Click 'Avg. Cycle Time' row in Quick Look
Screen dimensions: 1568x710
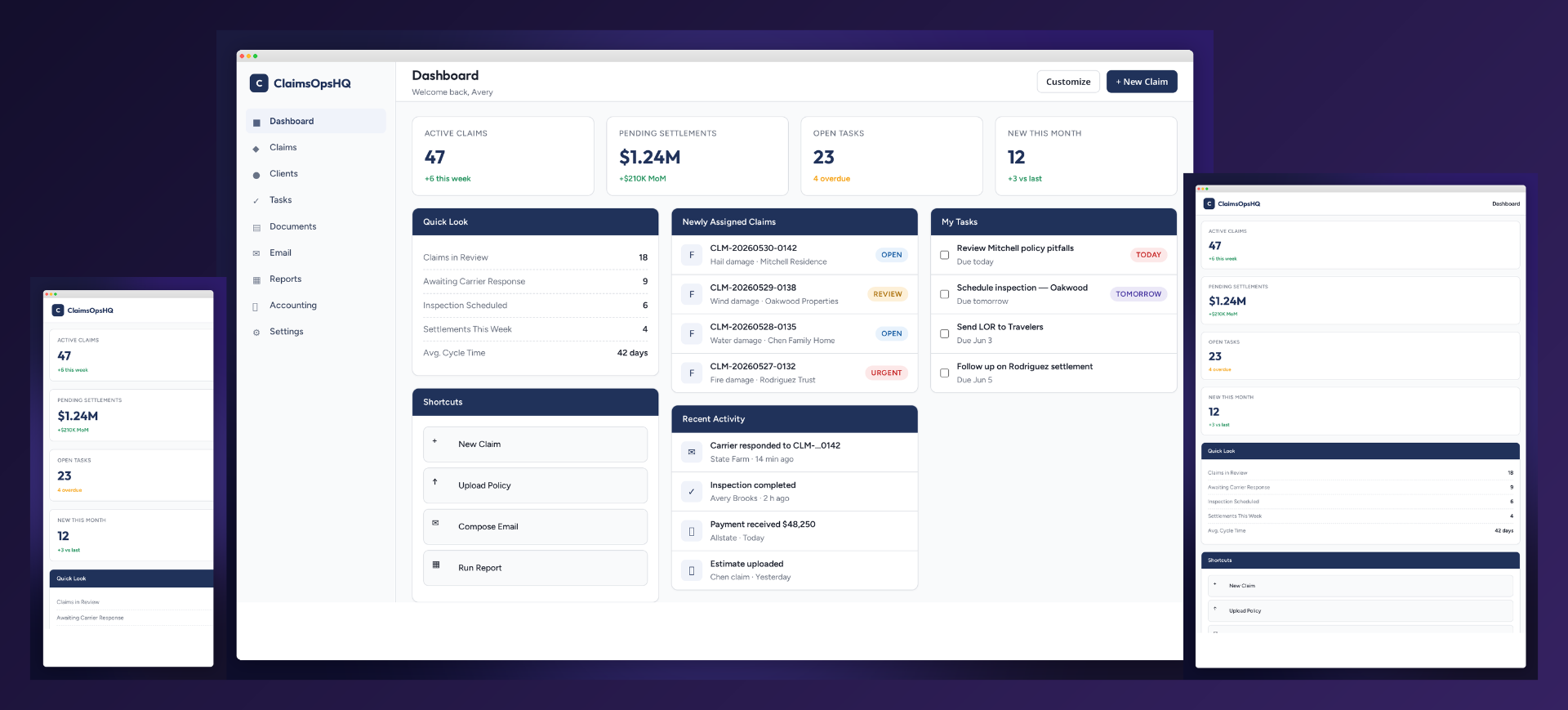point(535,353)
